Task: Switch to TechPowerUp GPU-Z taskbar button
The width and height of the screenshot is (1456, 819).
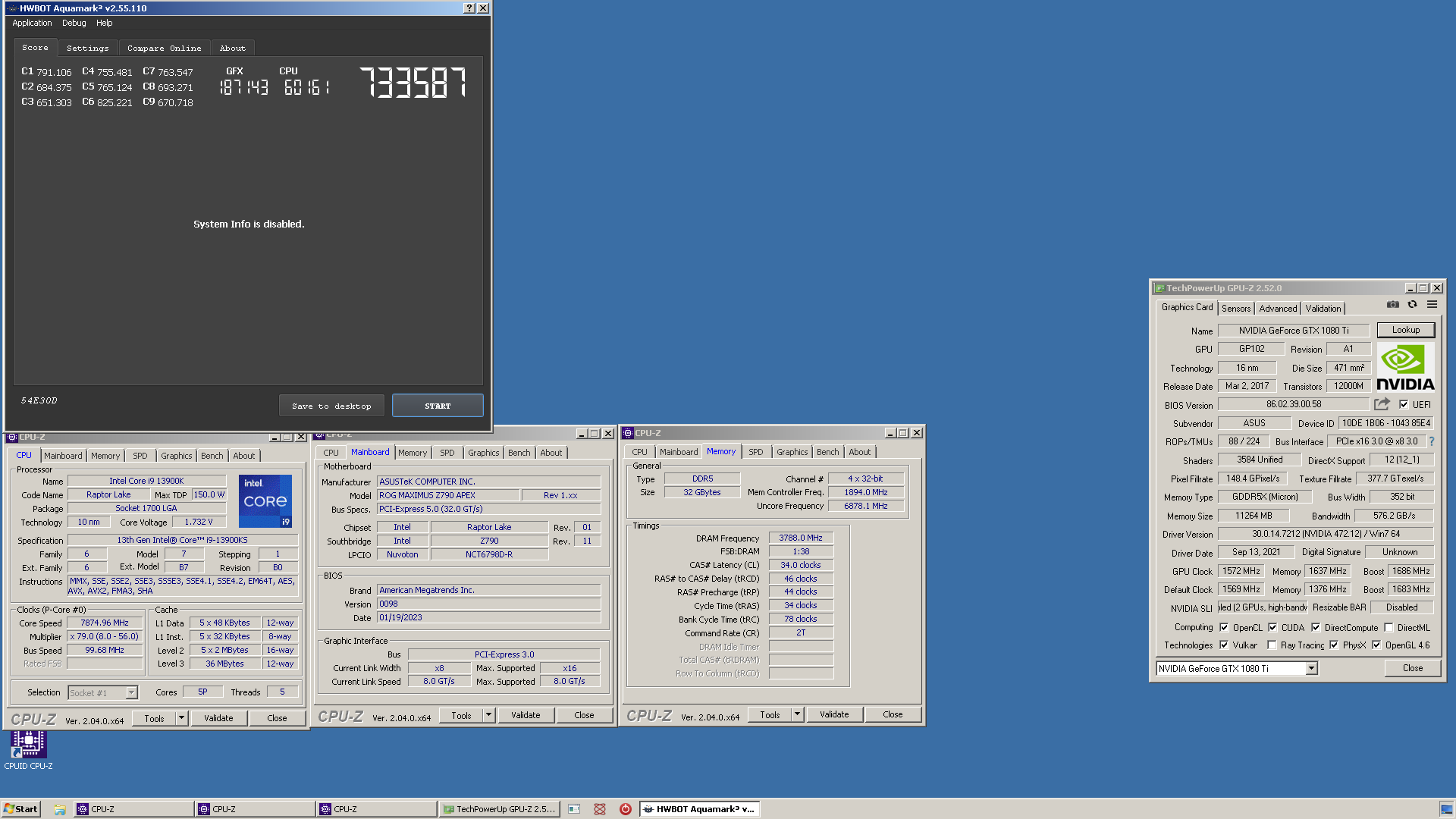Action: 499,809
